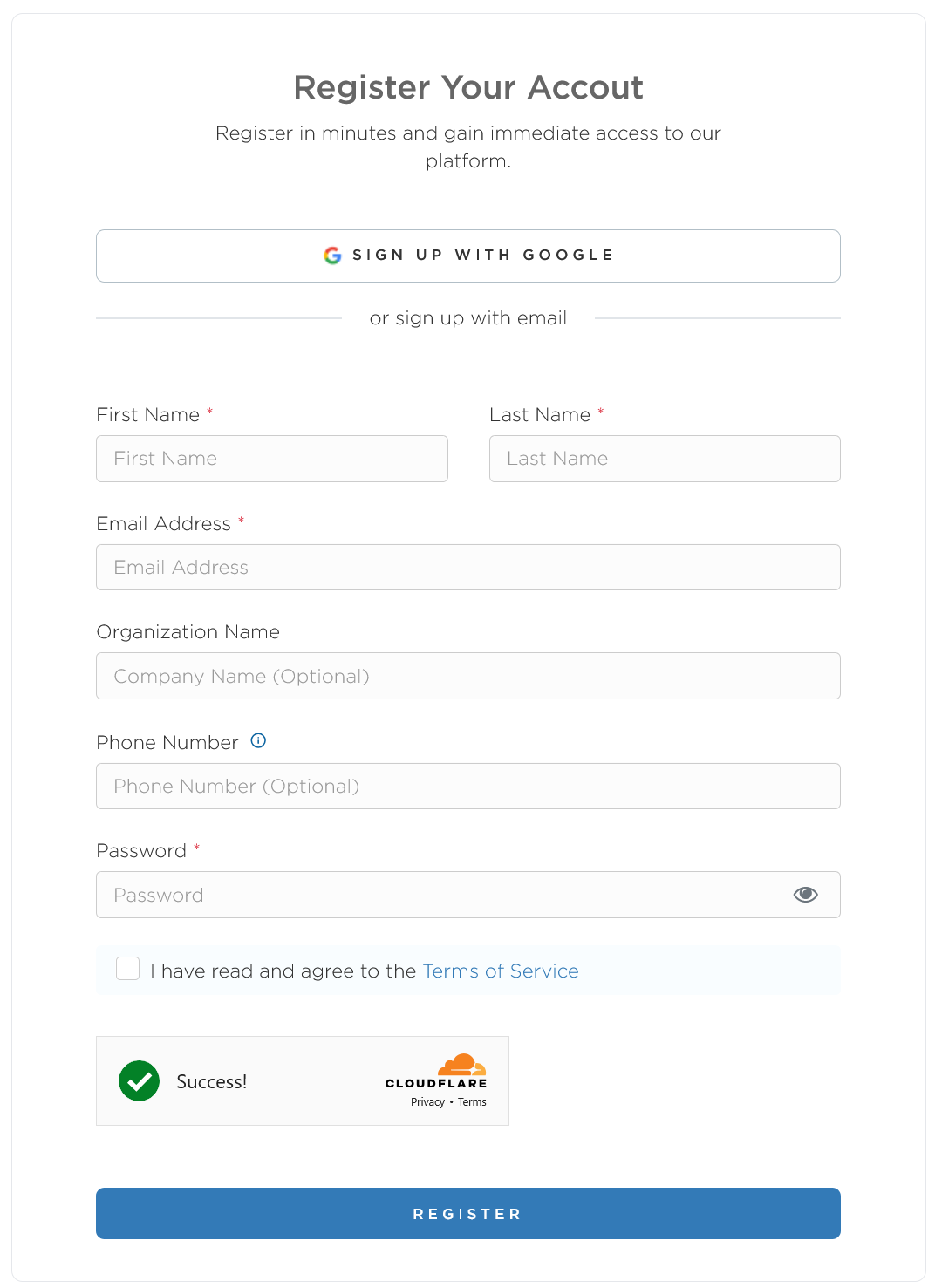Image resolution: width=935 pixels, height=1288 pixels.
Task: Click the Google logo icon
Action: 332,256
